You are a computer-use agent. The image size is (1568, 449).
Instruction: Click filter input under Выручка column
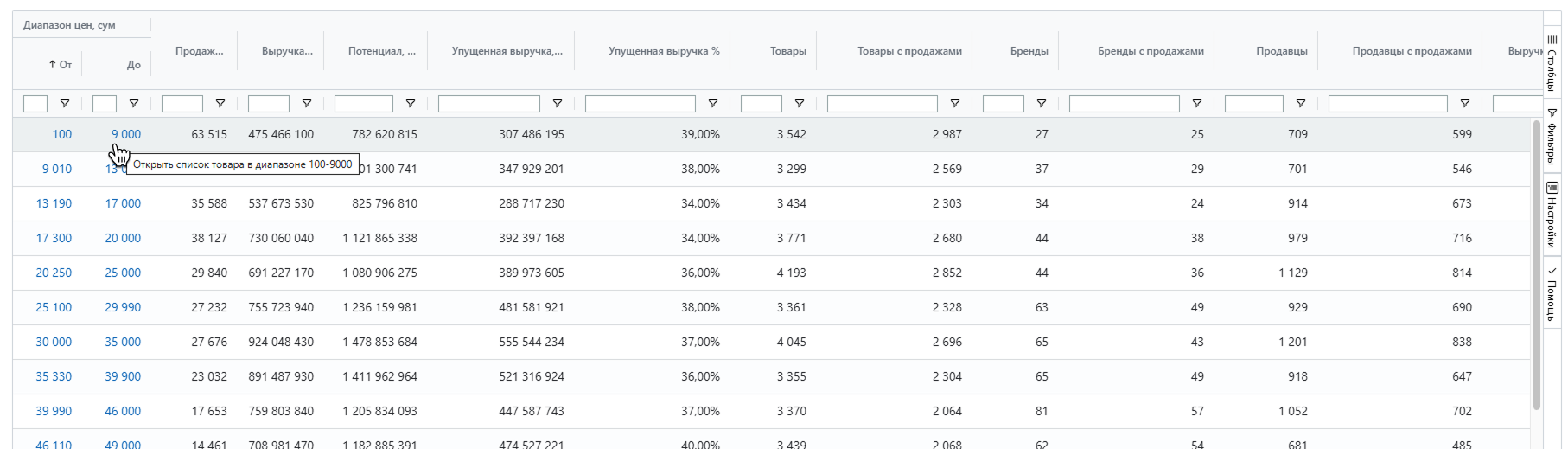click(x=269, y=104)
